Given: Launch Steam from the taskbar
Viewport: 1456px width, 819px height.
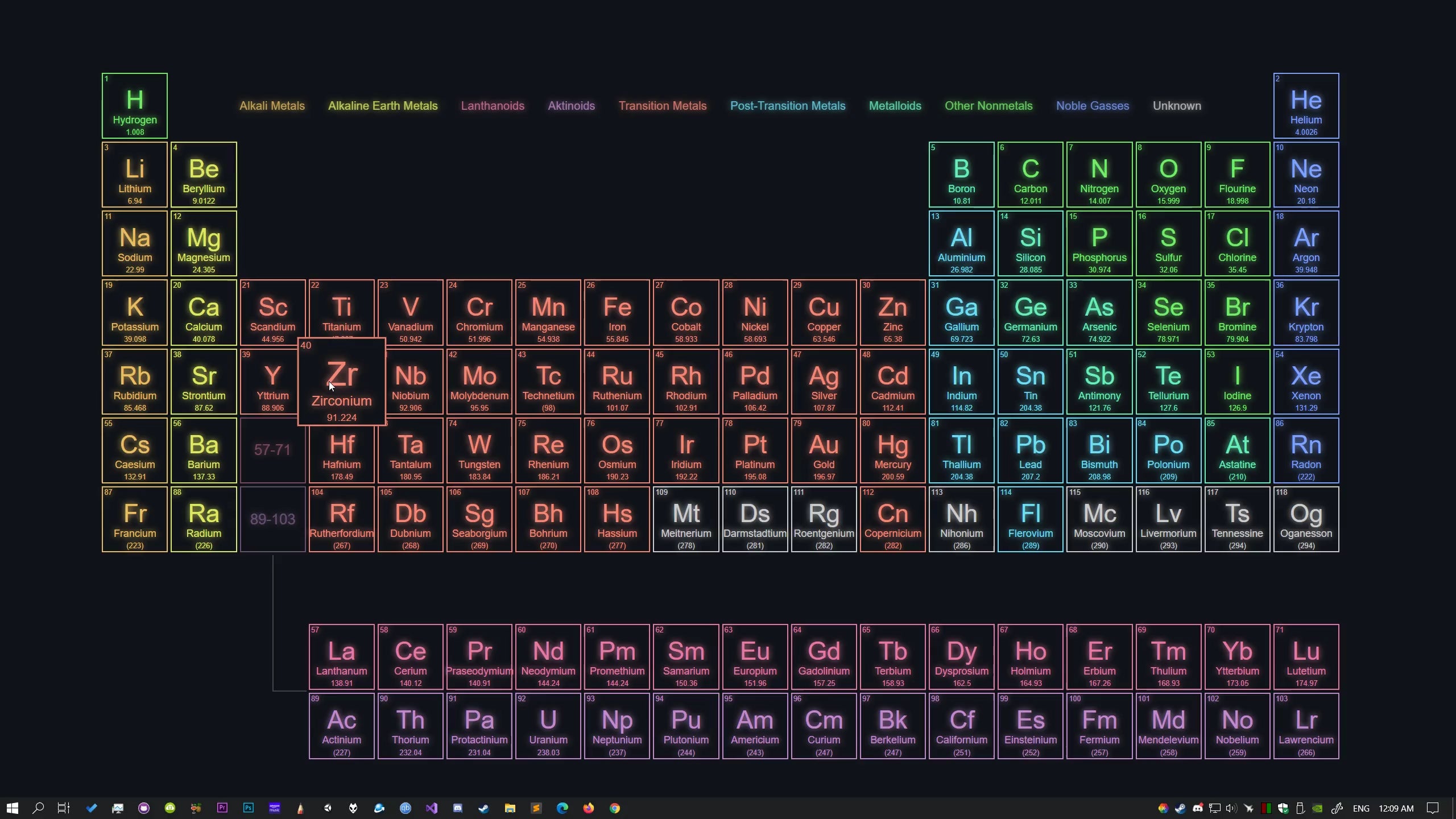Looking at the screenshot, I should click(x=484, y=808).
